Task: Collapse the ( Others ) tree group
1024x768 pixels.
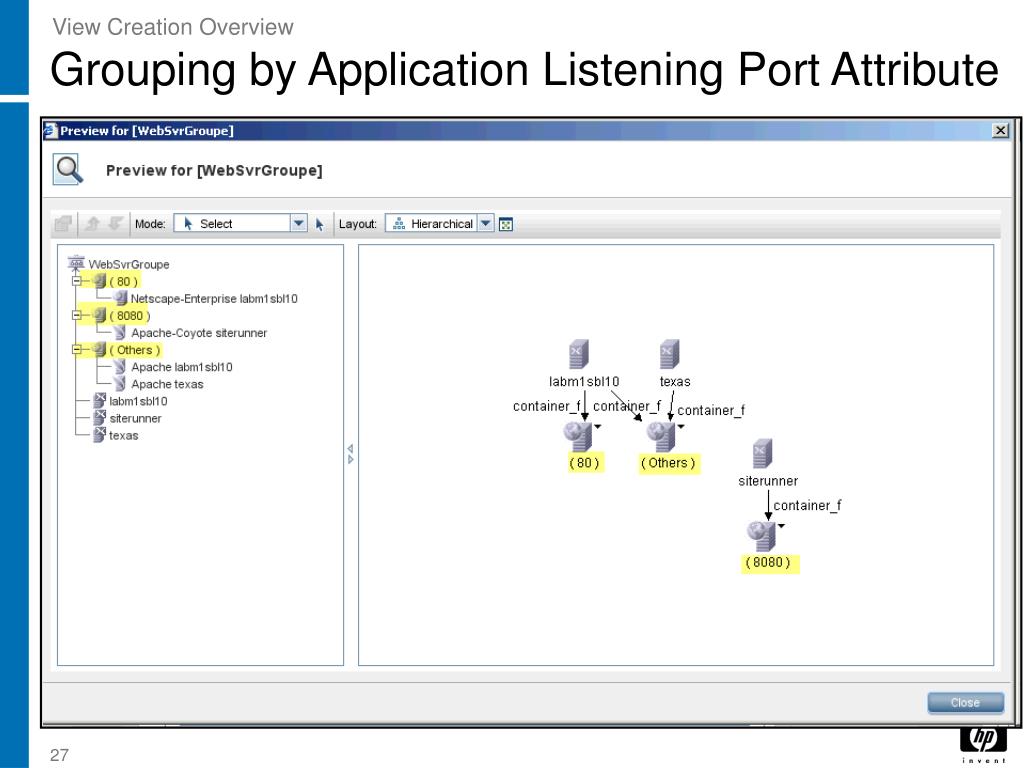Action: 76,349
